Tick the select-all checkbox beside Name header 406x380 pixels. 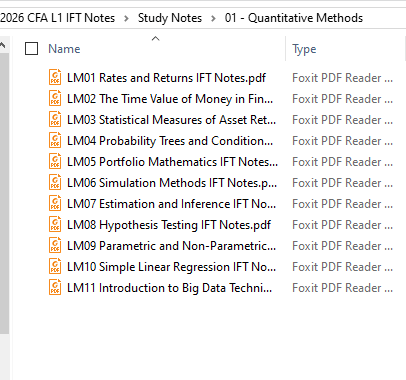31,49
